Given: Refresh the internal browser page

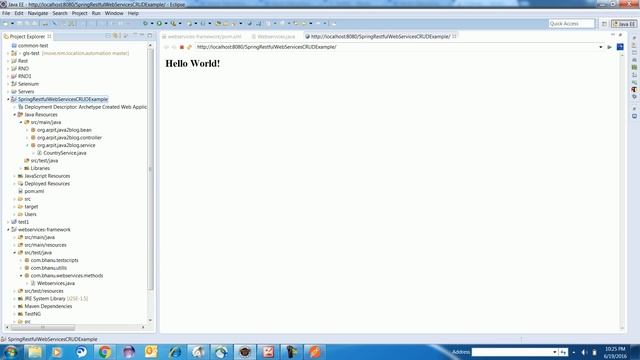Looking at the screenshot, I should (189, 47).
